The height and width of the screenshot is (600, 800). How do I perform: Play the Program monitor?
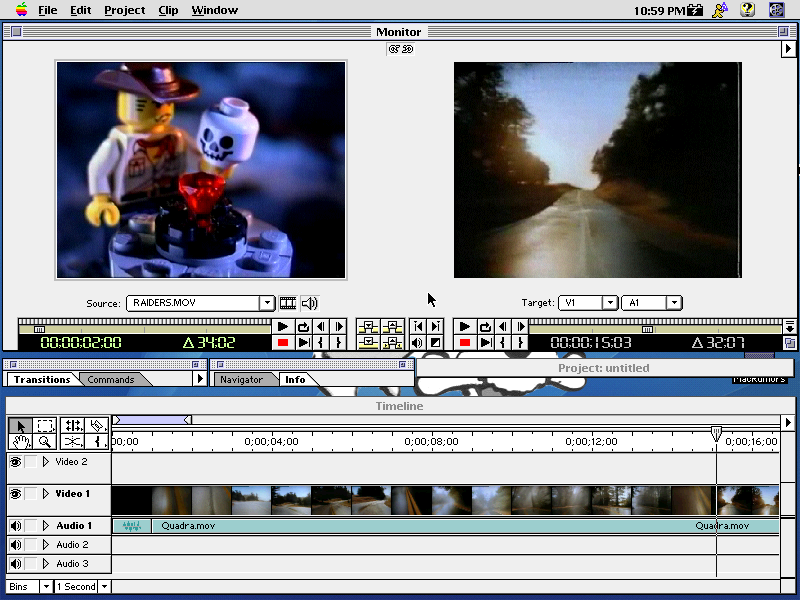click(x=464, y=327)
